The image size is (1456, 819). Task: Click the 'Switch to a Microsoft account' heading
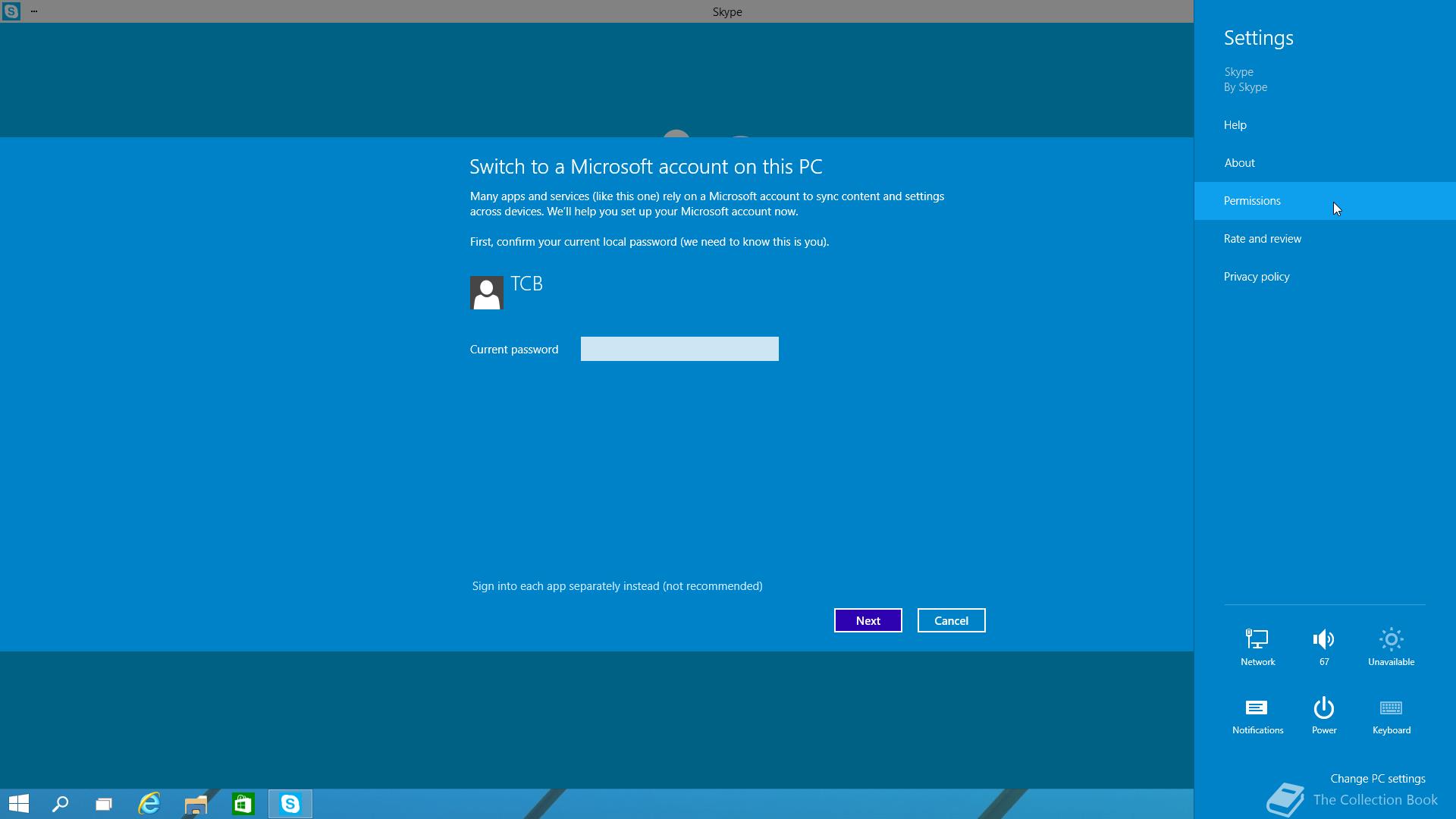[646, 167]
